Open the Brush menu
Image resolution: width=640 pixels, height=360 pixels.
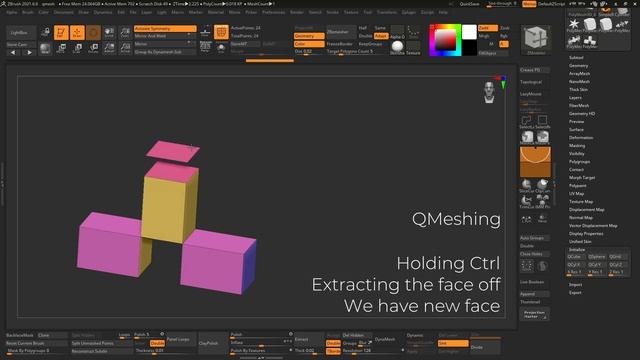click(x=28, y=12)
